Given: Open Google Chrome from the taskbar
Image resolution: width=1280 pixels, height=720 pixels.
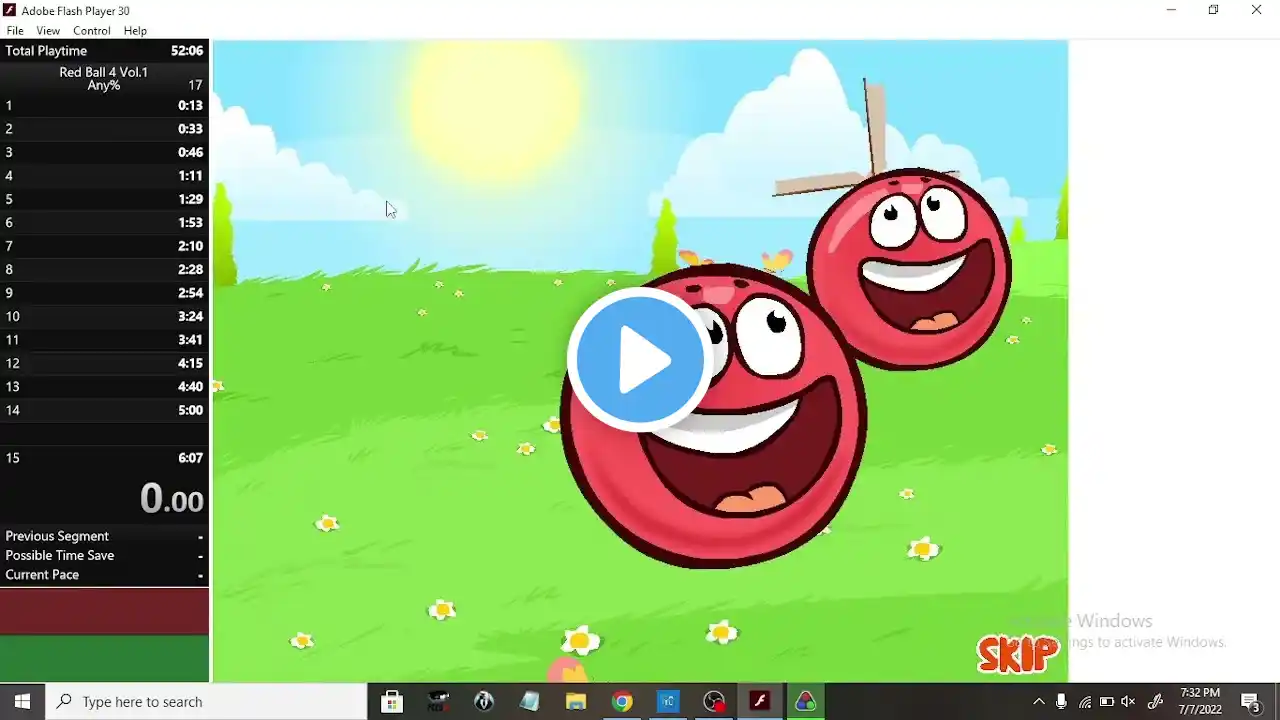Looking at the screenshot, I should [622, 701].
